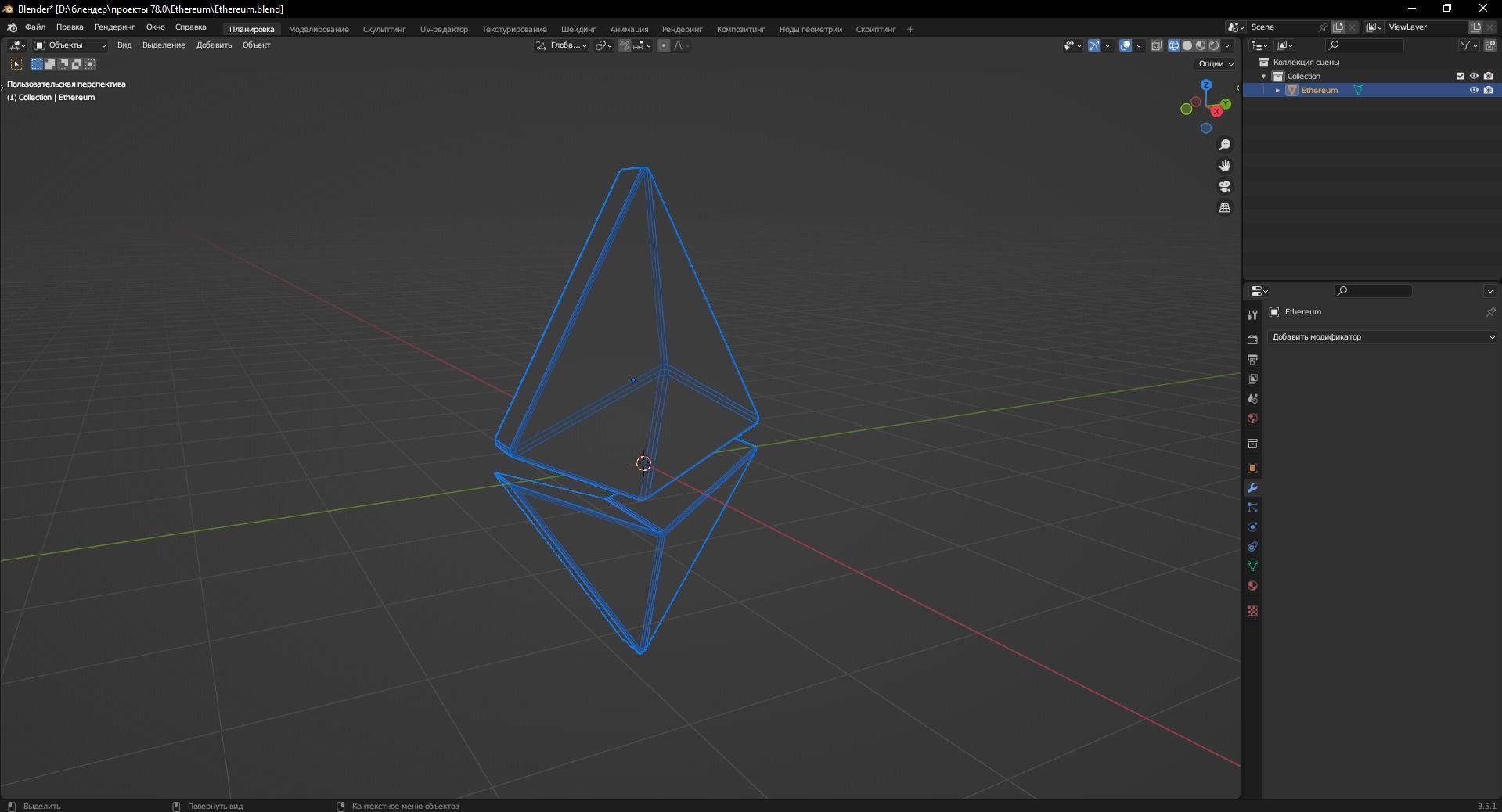Disable Collection in renders via camera icon
1502x812 pixels.
click(1489, 76)
